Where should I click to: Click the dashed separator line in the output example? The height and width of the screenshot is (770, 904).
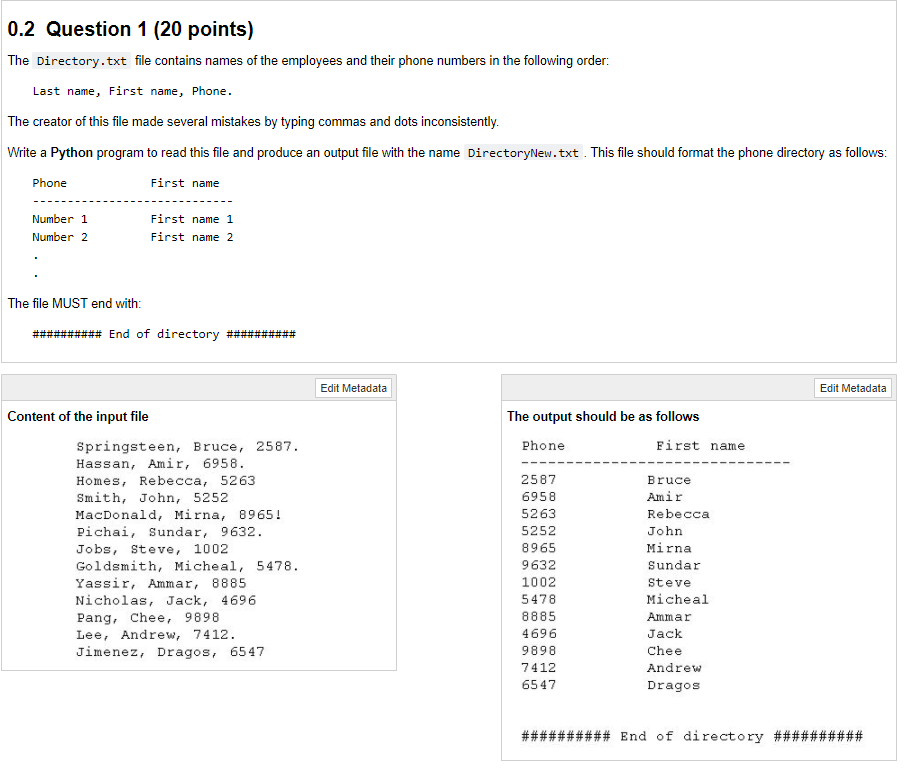(656, 462)
